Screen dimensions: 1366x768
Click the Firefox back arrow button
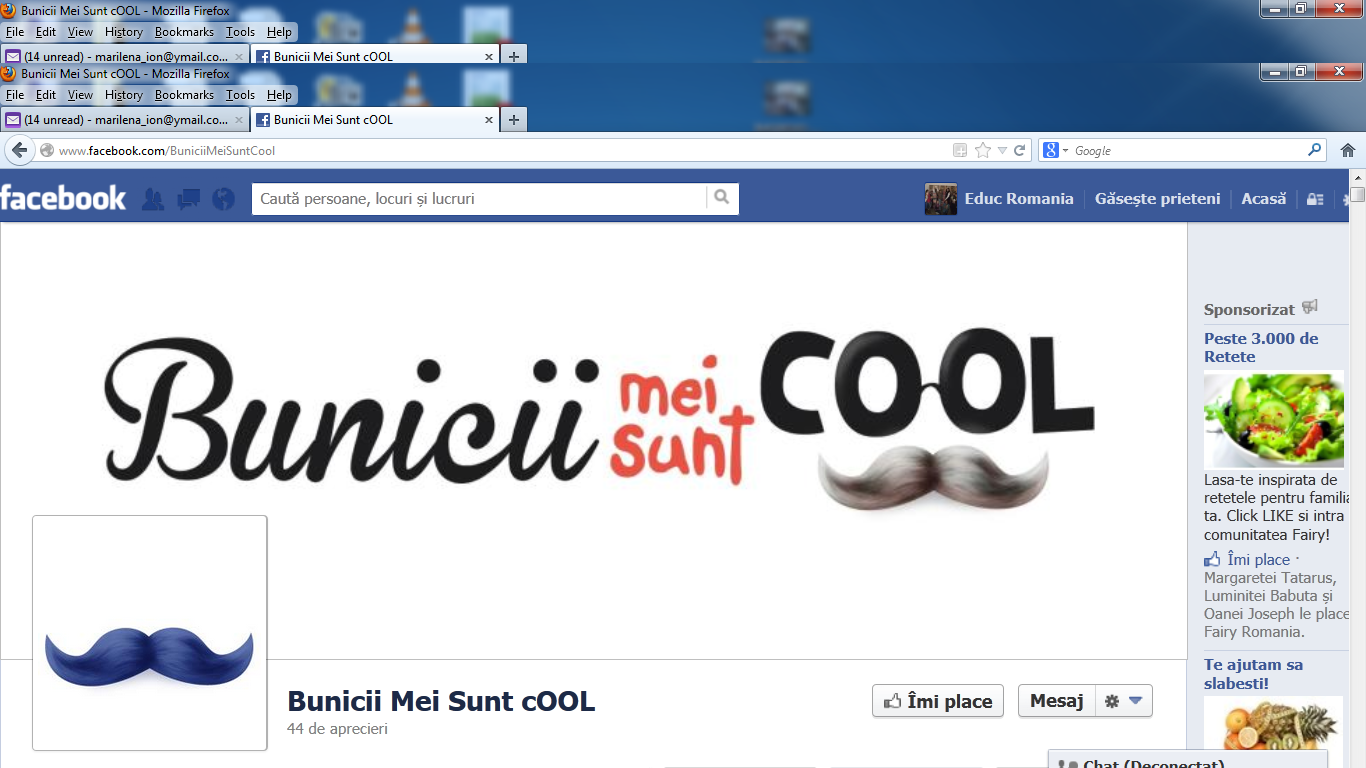19,151
